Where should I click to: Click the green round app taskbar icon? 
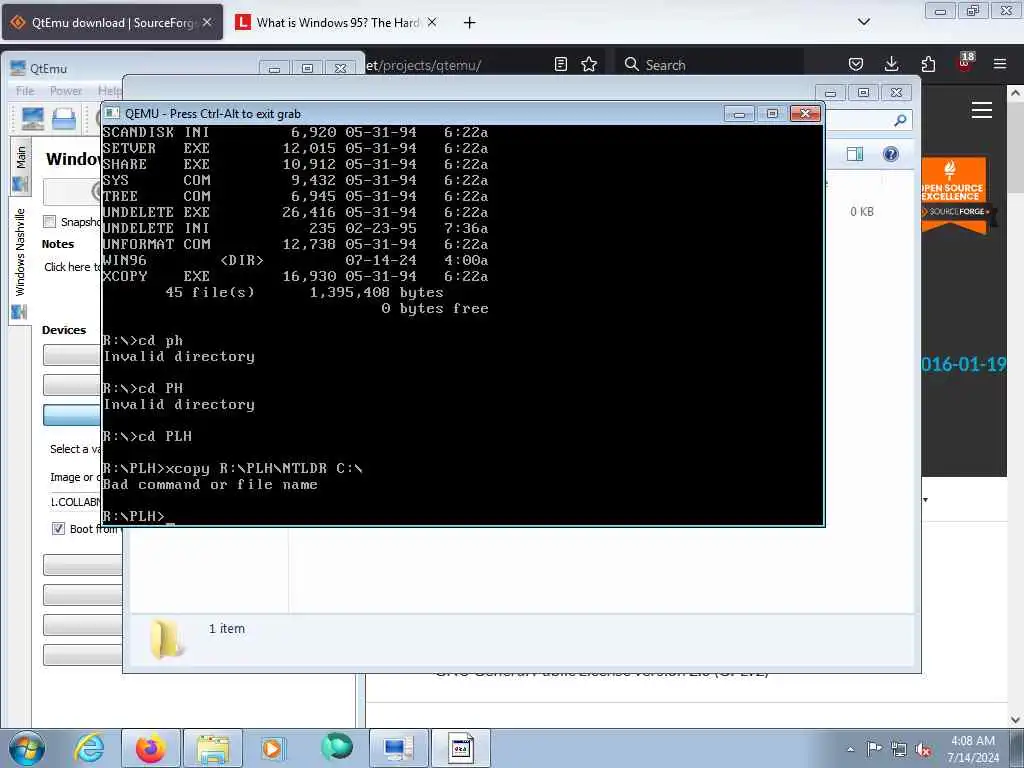(336, 747)
